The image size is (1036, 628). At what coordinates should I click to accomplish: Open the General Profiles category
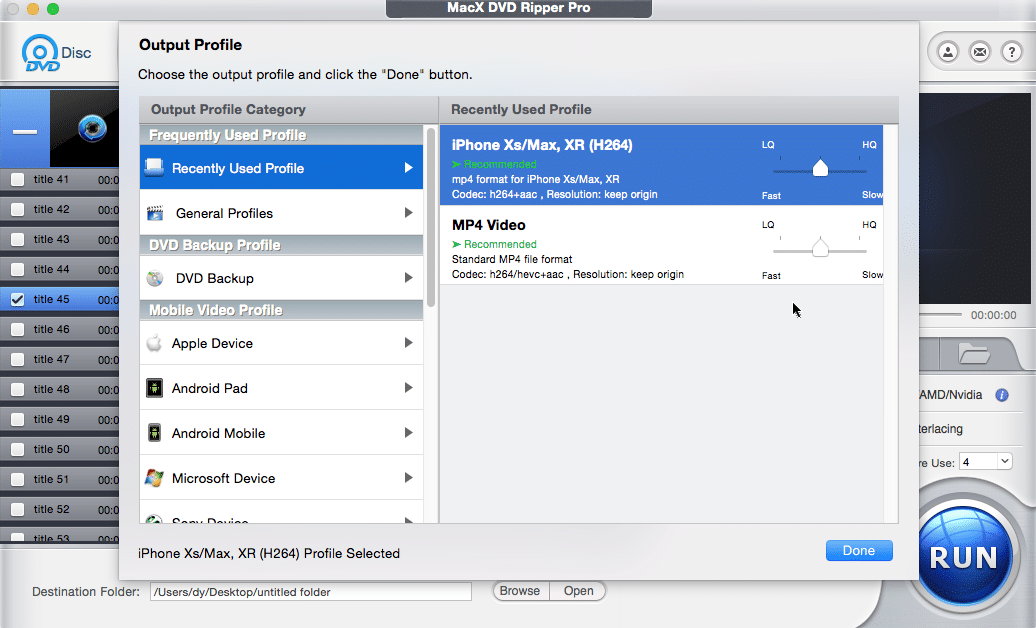click(x=280, y=211)
